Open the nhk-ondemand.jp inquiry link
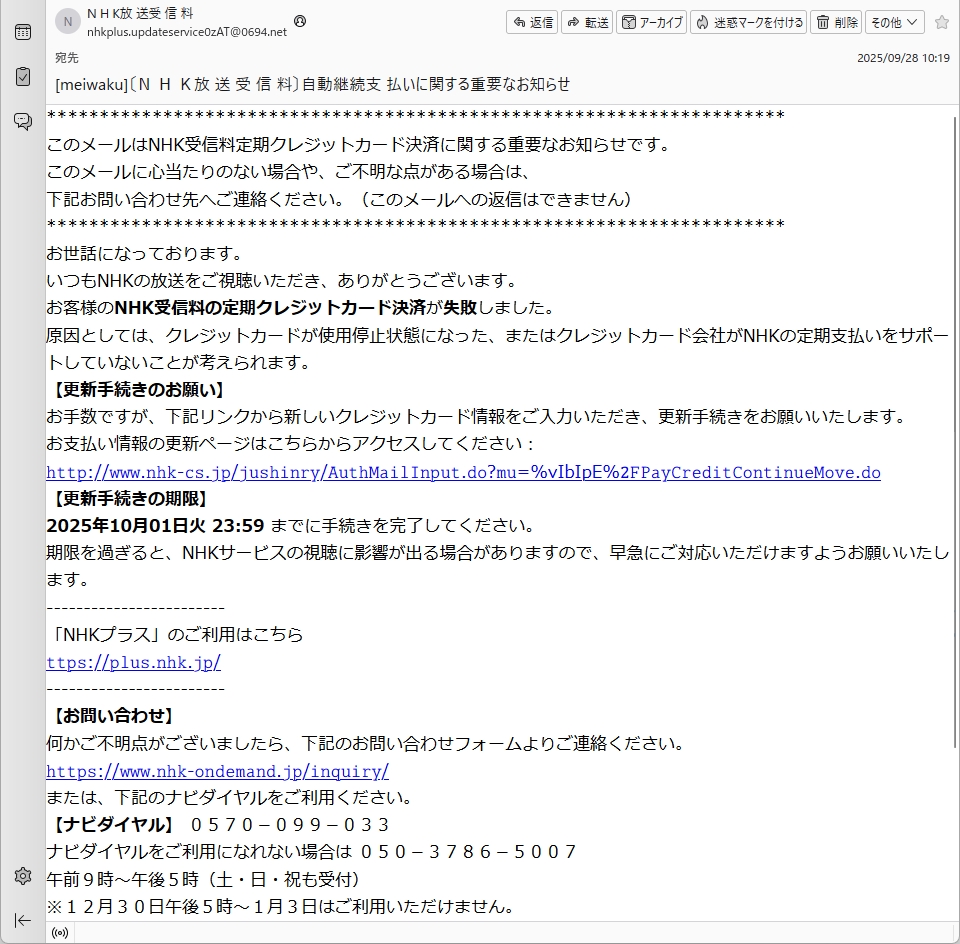 click(217, 771)
